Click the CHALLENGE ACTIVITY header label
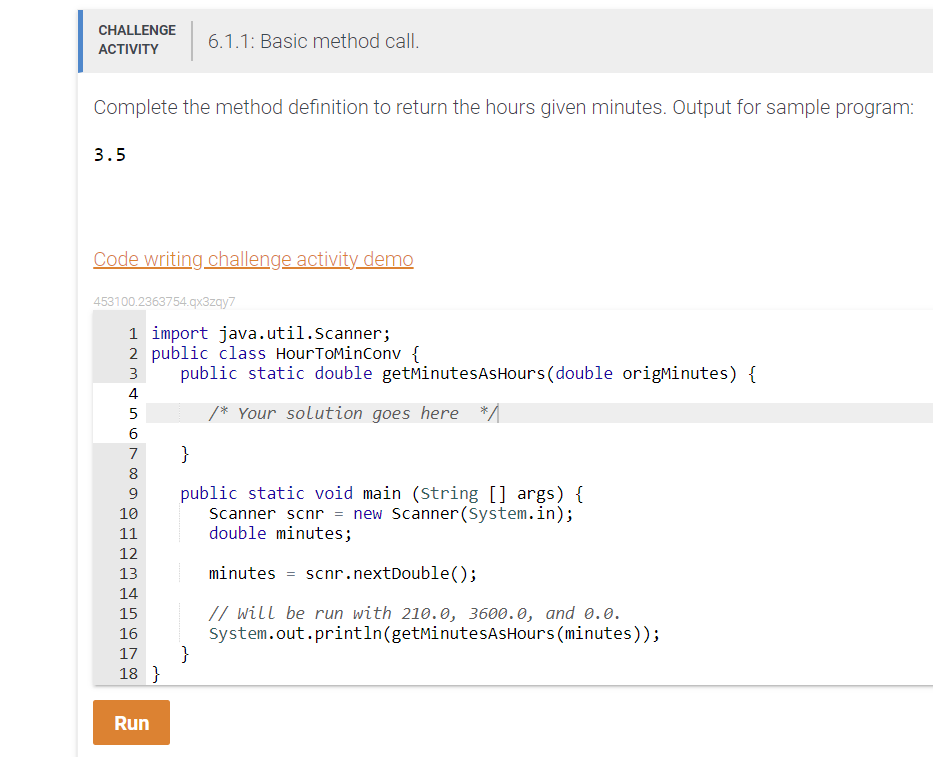This screenshot has height=757, width=933. coord(136,39)
